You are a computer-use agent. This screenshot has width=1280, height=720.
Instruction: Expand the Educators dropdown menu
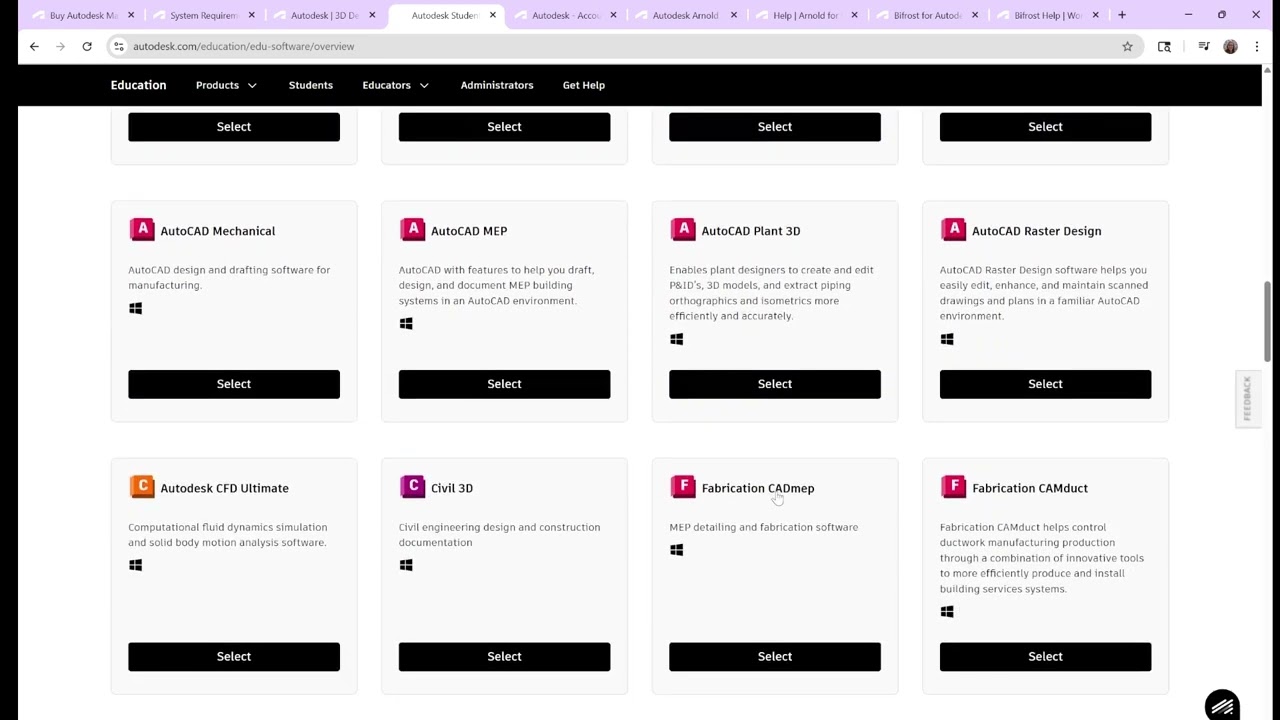[395, 85]
